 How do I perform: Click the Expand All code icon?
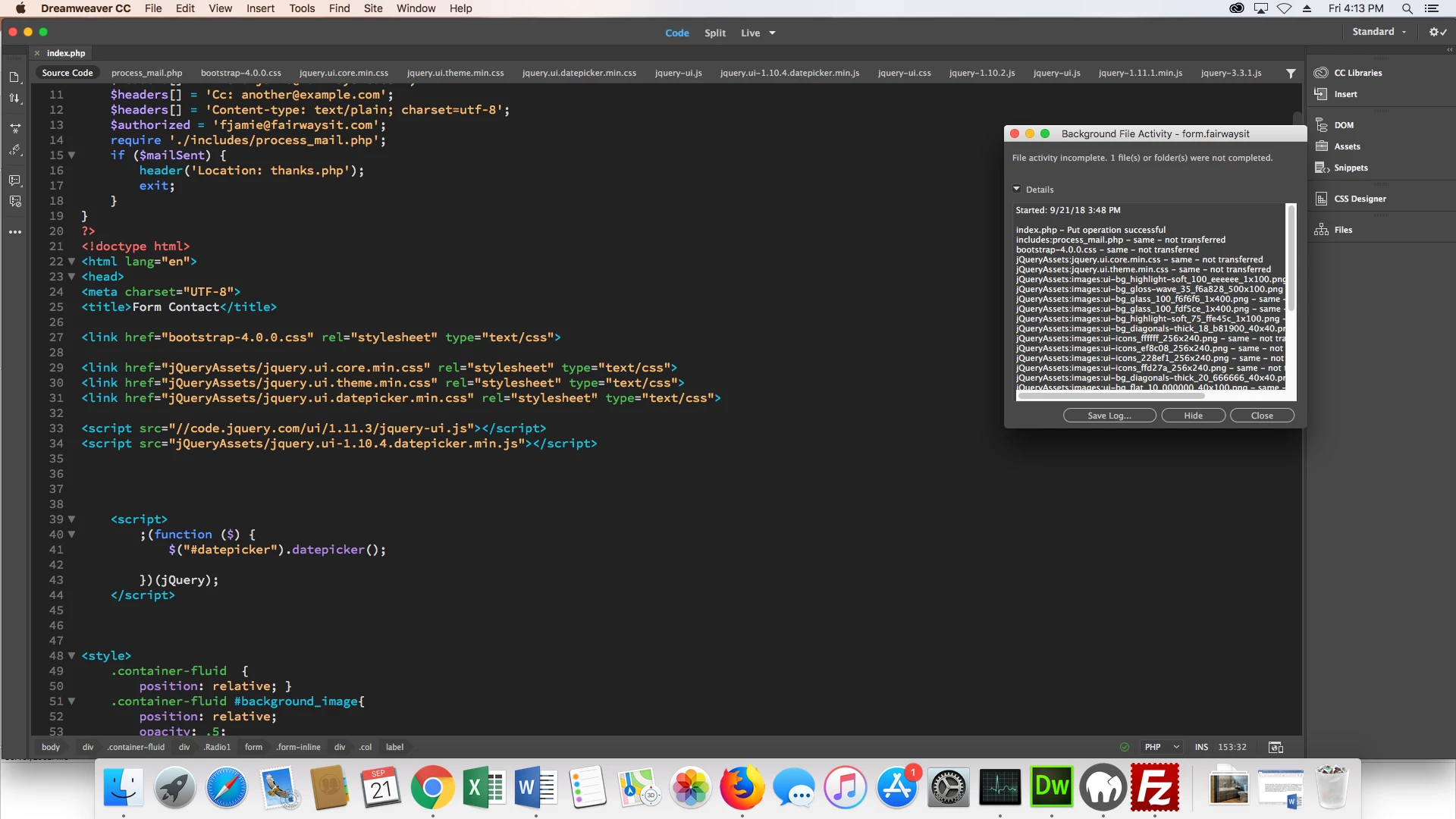(x=14, y=128)
